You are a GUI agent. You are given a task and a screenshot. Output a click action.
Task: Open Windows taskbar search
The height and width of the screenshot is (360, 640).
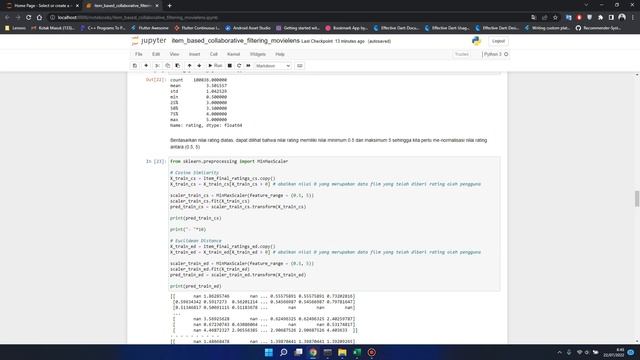(284, 352)
